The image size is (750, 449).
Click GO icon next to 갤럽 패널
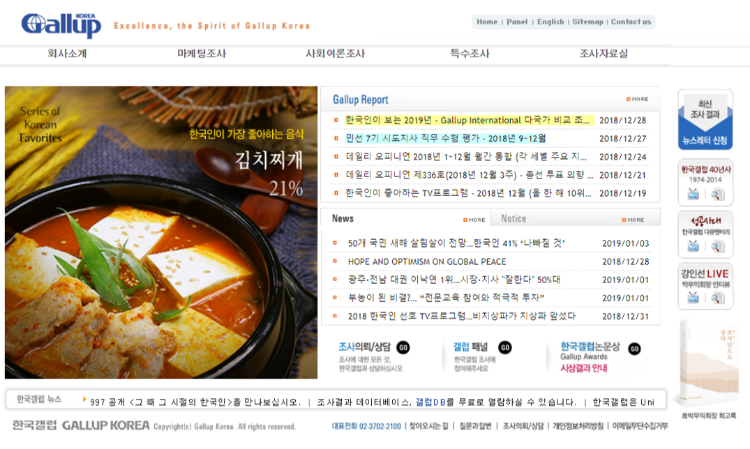[505, 348]
